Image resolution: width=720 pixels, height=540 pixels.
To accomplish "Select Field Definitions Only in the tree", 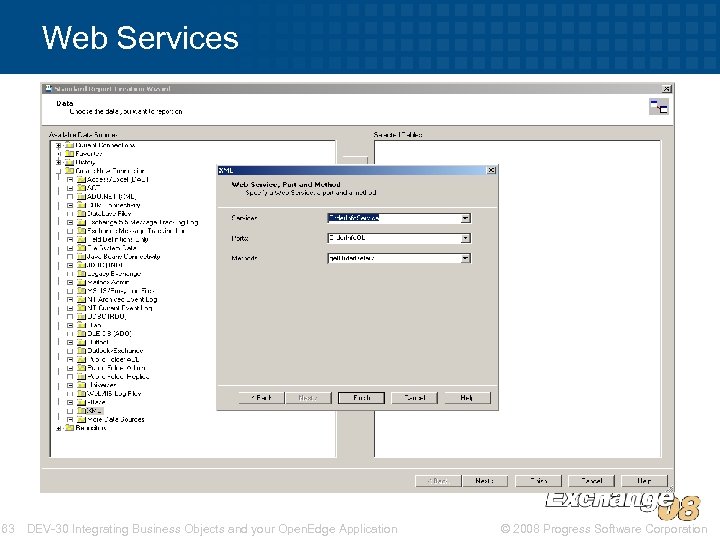I will pyautogui.click(x=117, y=240).
